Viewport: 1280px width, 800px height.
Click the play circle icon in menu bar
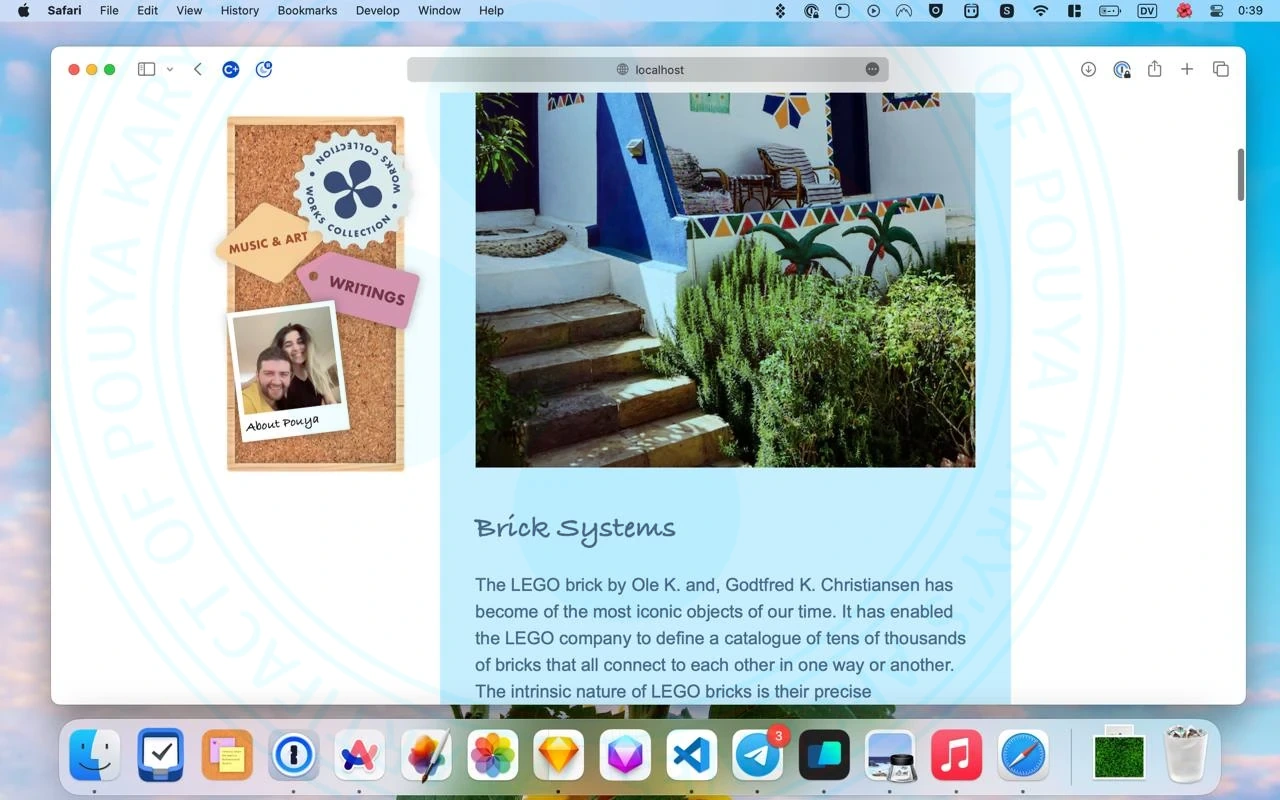point(874,10)
